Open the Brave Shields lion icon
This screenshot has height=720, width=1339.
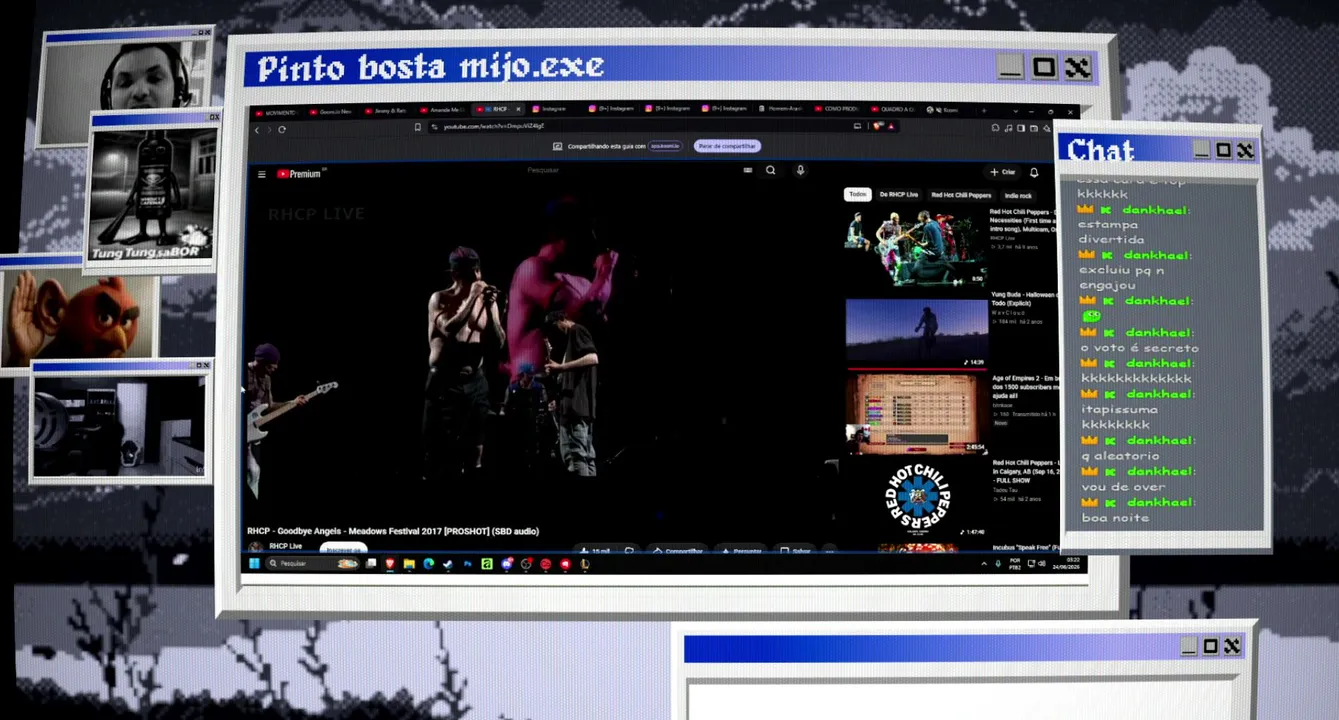[x=877, y=126]
